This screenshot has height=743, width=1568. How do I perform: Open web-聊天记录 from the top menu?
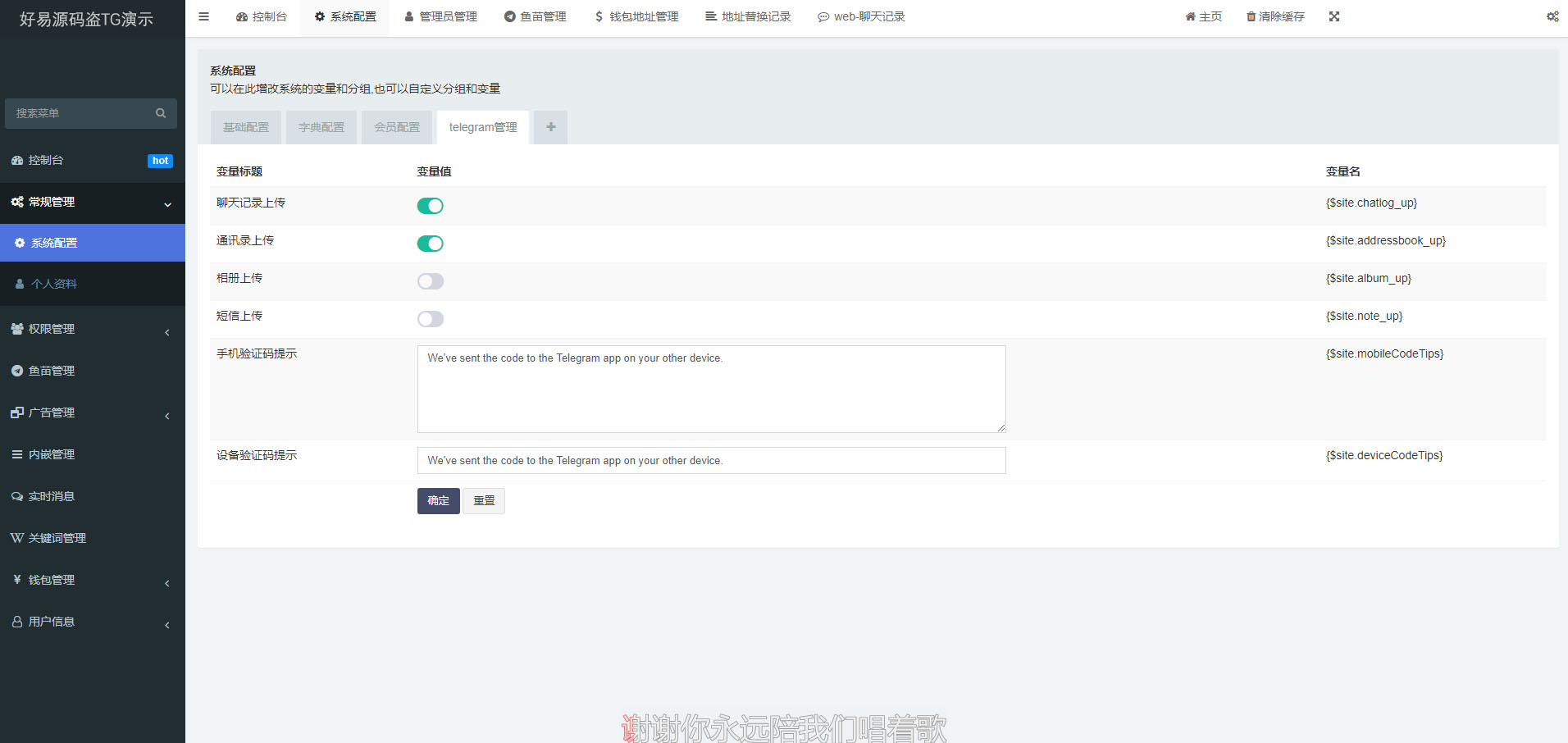861,16
